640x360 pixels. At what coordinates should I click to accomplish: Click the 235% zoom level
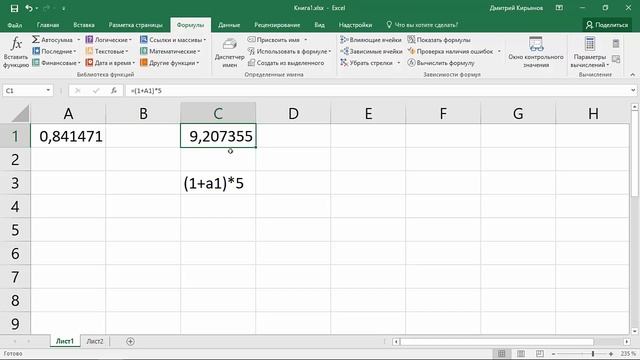(x=629, y=354)
